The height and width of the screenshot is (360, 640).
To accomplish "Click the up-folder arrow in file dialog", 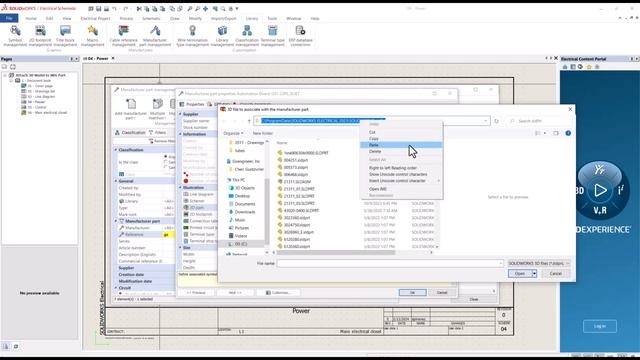I will [x=249, y=121].
